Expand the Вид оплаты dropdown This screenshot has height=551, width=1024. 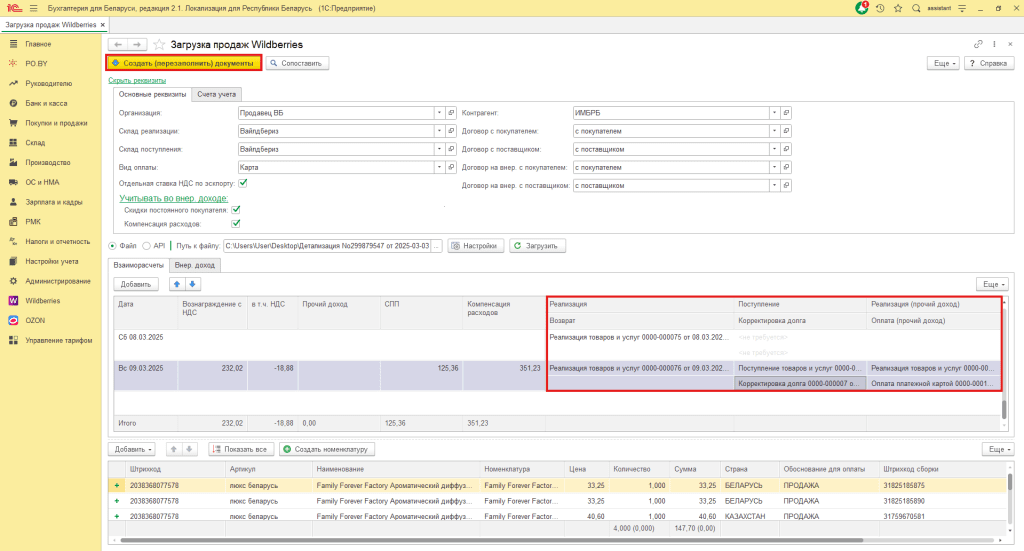pos(439,167)
